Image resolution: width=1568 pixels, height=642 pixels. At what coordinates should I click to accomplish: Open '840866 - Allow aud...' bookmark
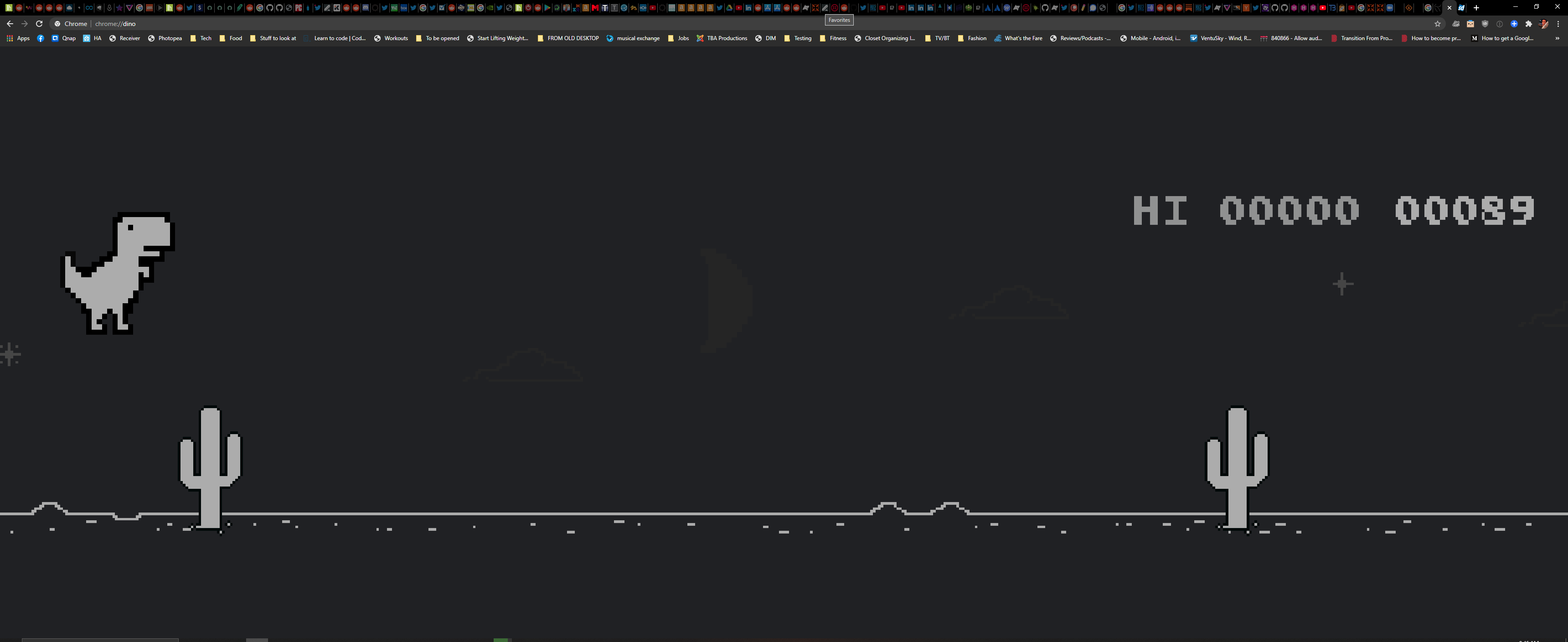point(1290,38)
